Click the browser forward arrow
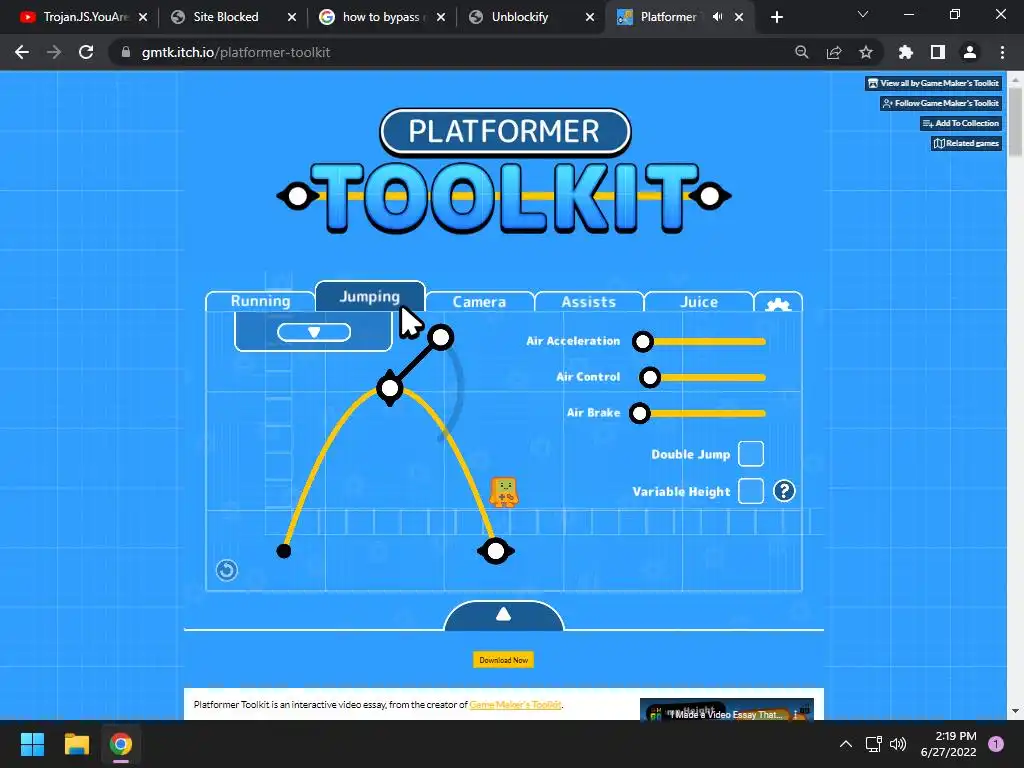The height and width of the screenshot is (768, 1024). coord(54,52)
